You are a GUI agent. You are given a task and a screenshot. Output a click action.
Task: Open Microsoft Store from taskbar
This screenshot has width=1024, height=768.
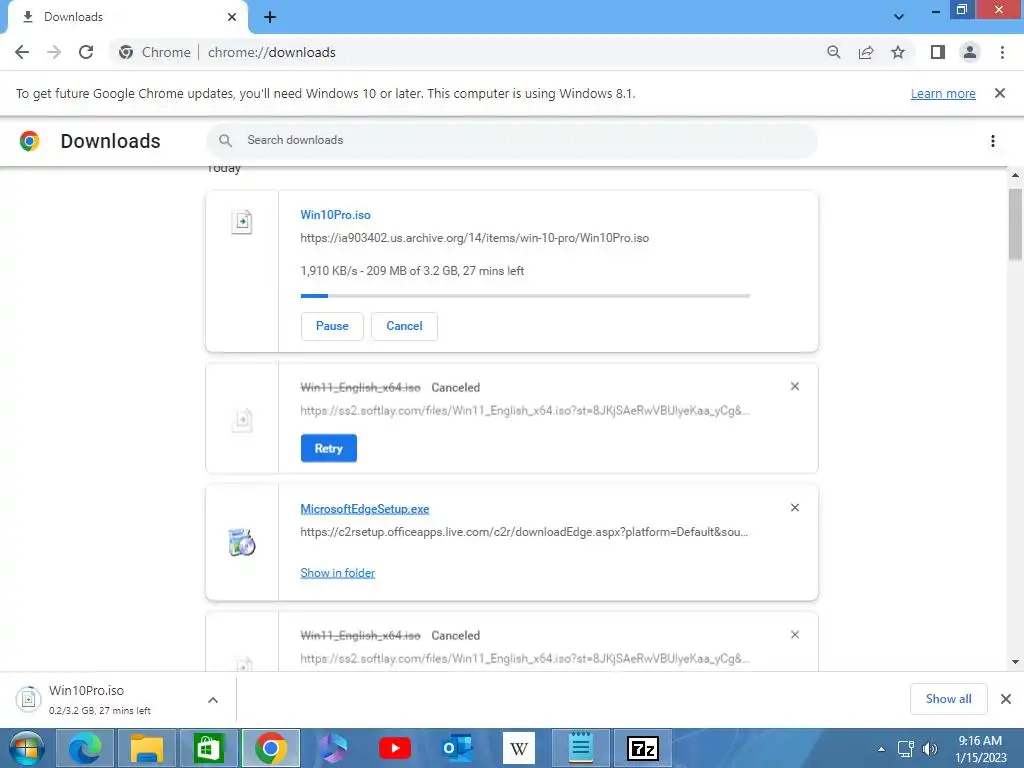coord(208,748)
